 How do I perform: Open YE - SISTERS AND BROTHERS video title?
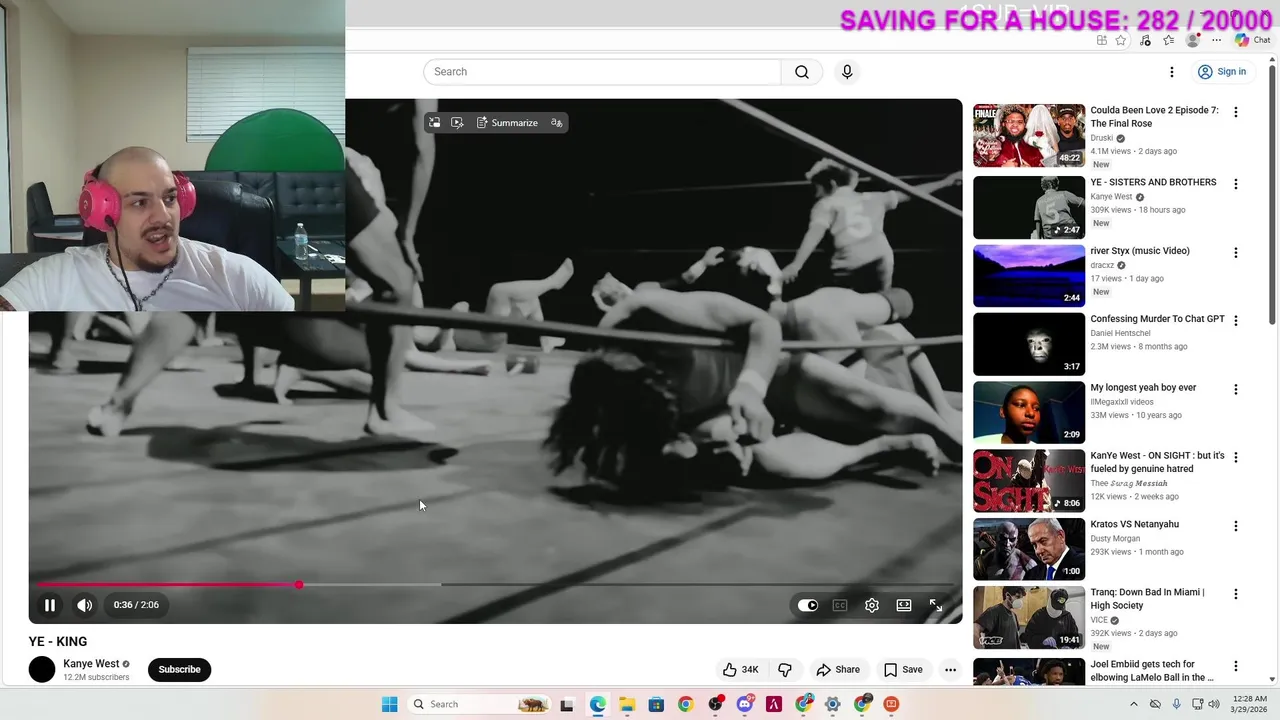pos(1153,182)
